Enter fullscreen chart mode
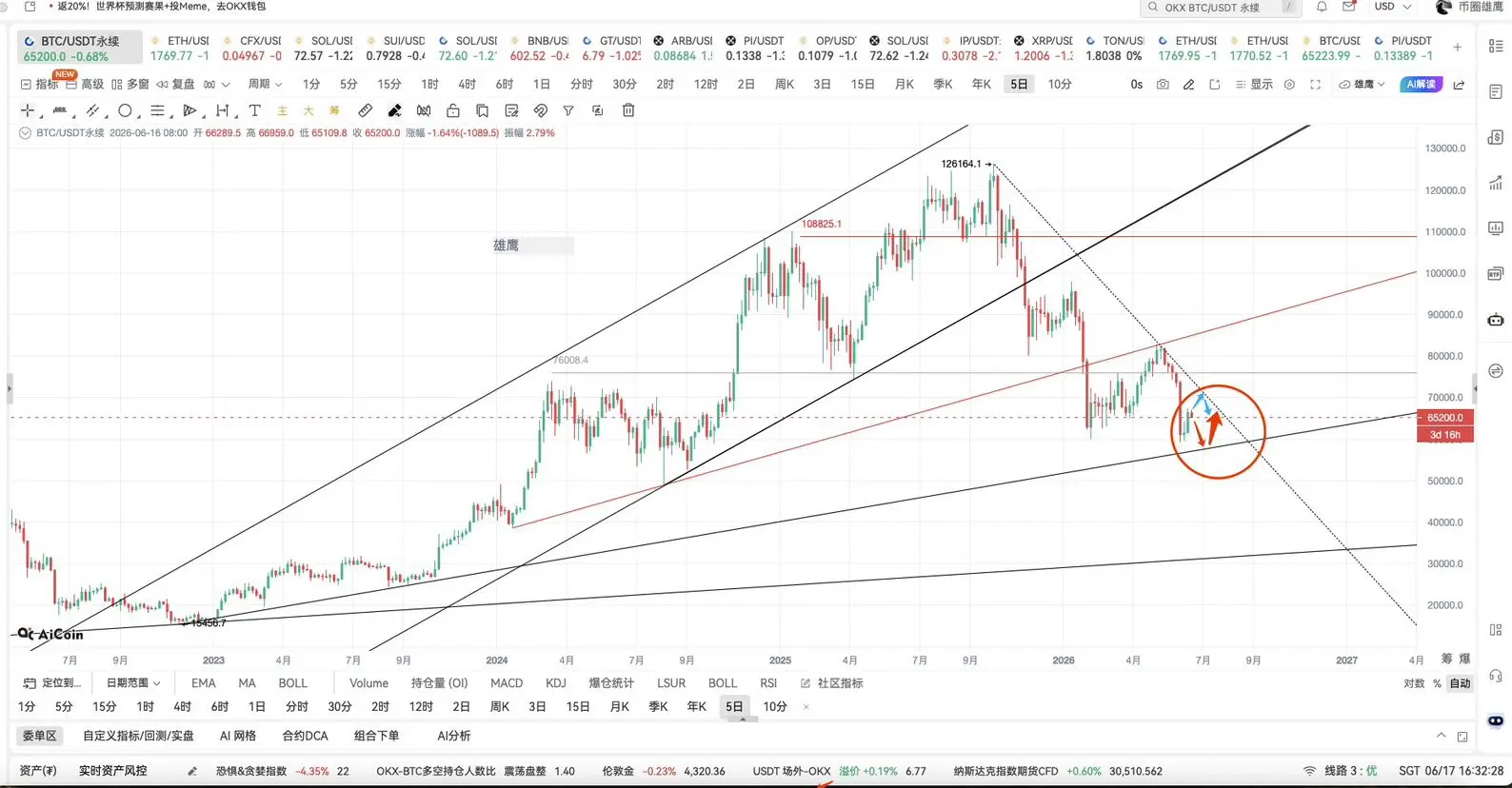Image resolution: width=1512 pixels, height=788 pixels. (1315, 85)
